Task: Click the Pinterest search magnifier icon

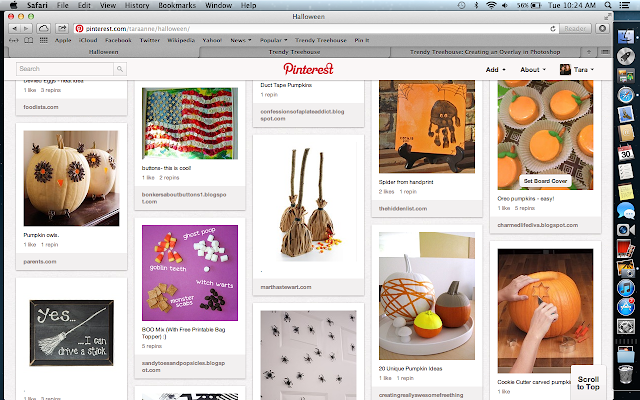Action: pos(120,69)
